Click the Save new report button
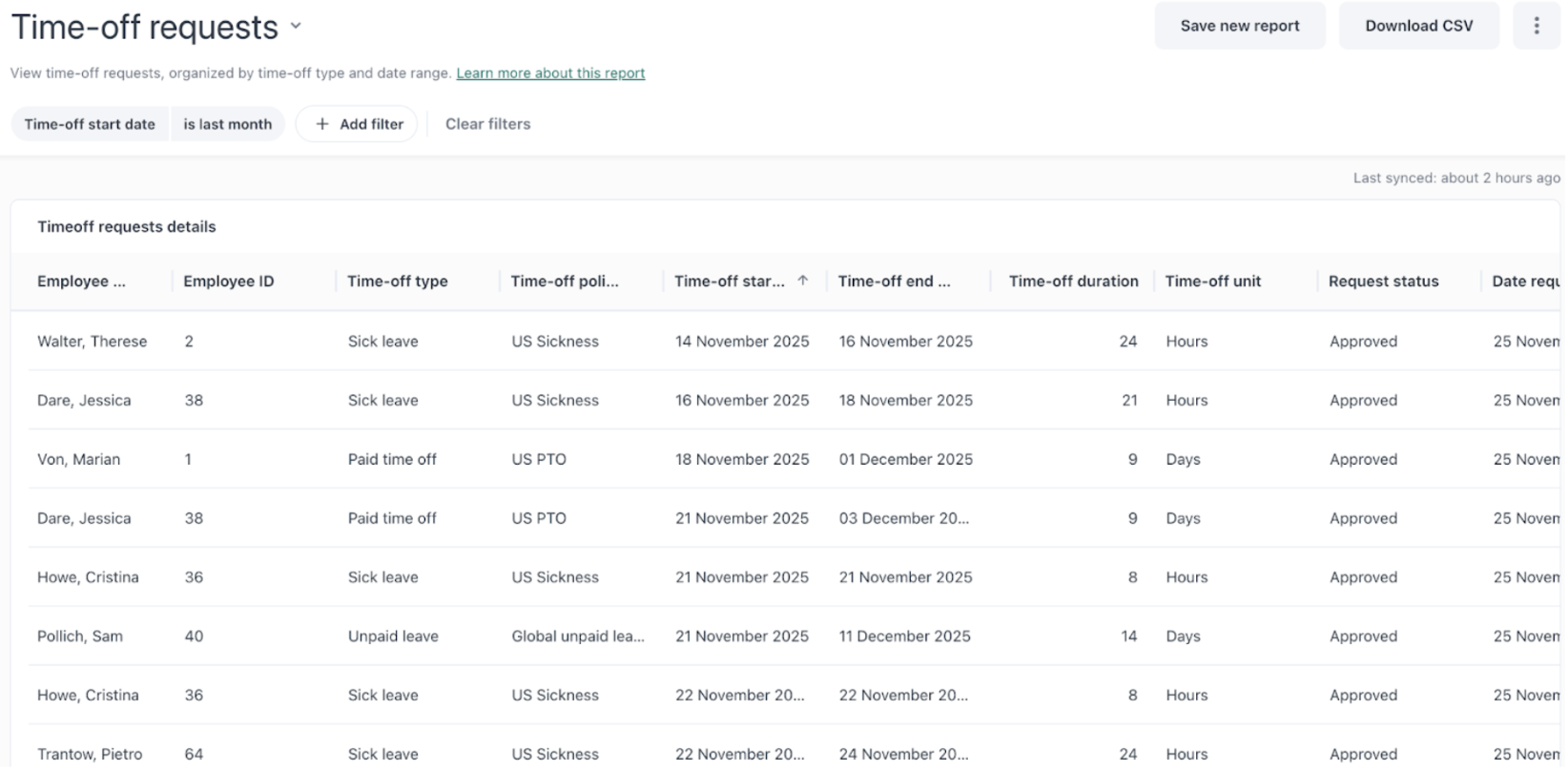The height and width of the screenshot is (772, 1568). (1239, 26)
